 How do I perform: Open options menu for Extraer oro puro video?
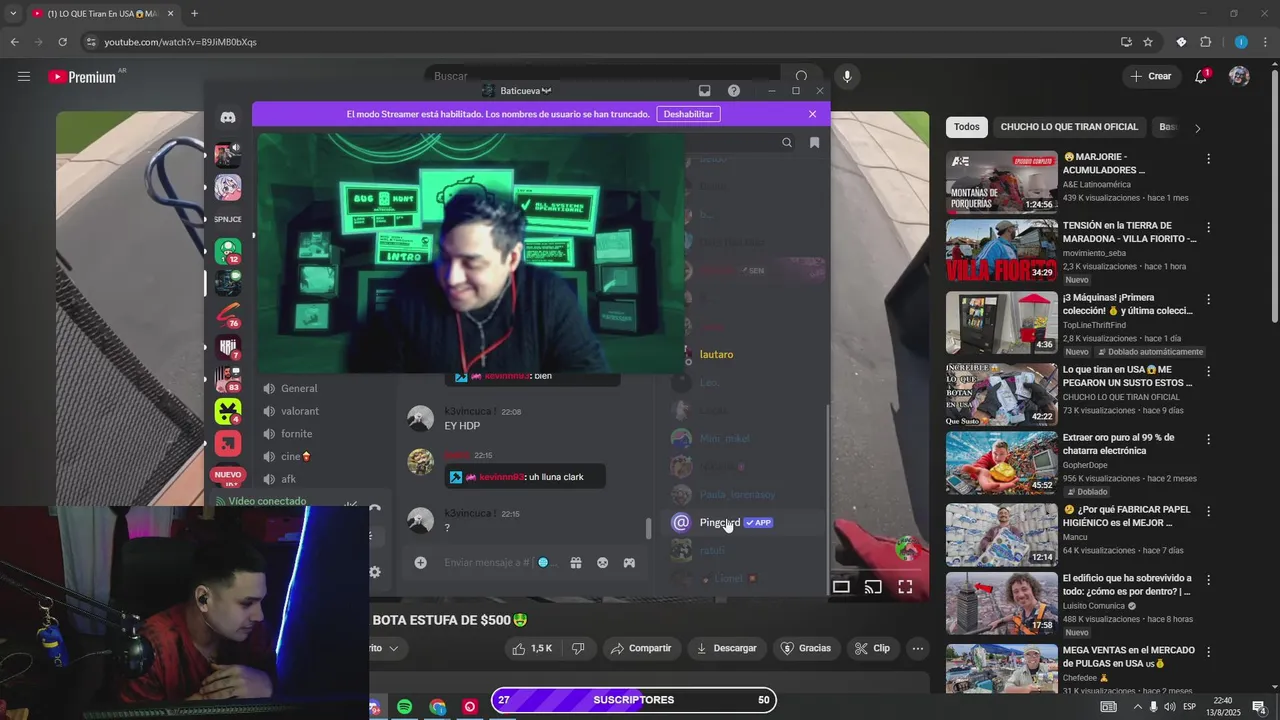1208,439
